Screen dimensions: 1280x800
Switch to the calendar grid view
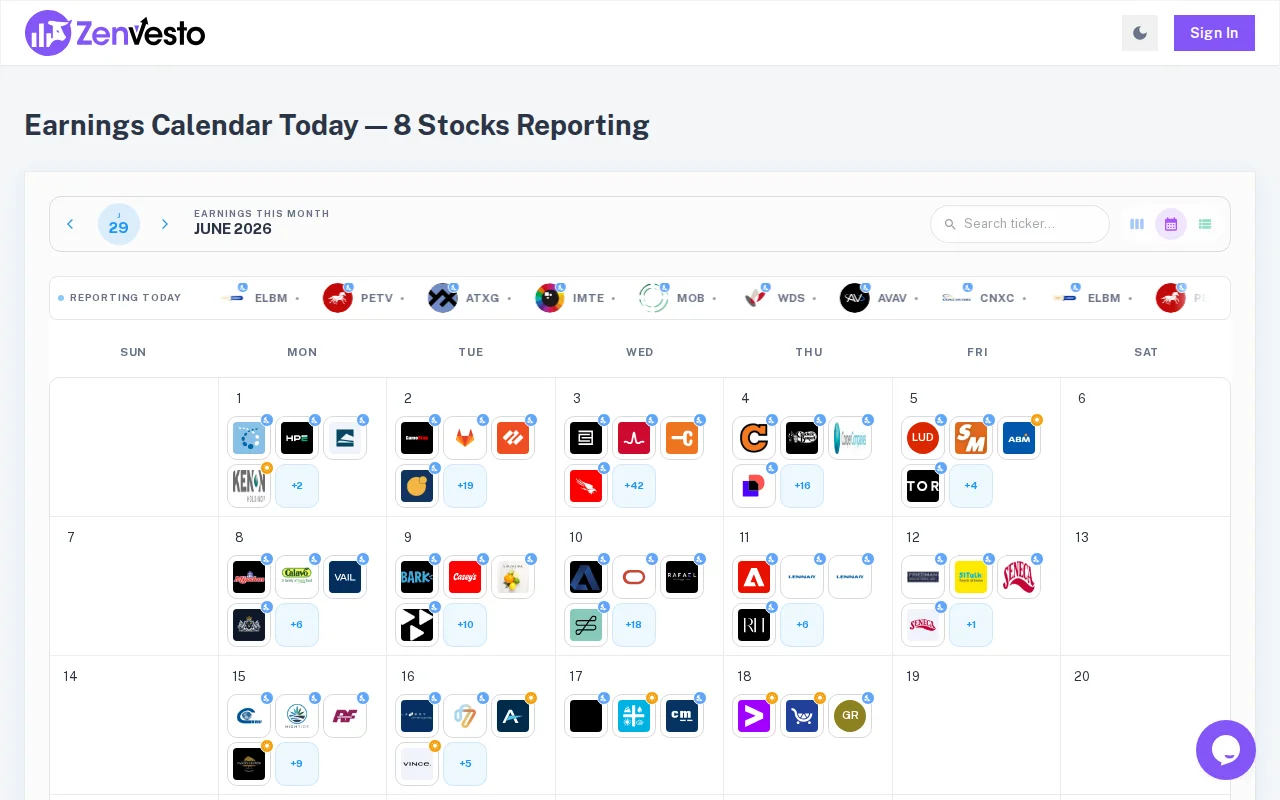pyautogui.click(x=1171, y=224)
